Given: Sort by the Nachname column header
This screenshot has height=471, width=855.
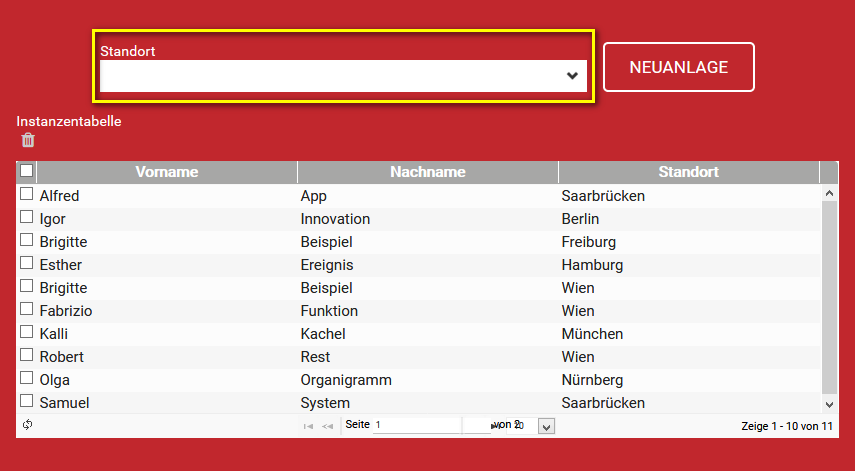Looking at the screenshot, I should point(428,172).
